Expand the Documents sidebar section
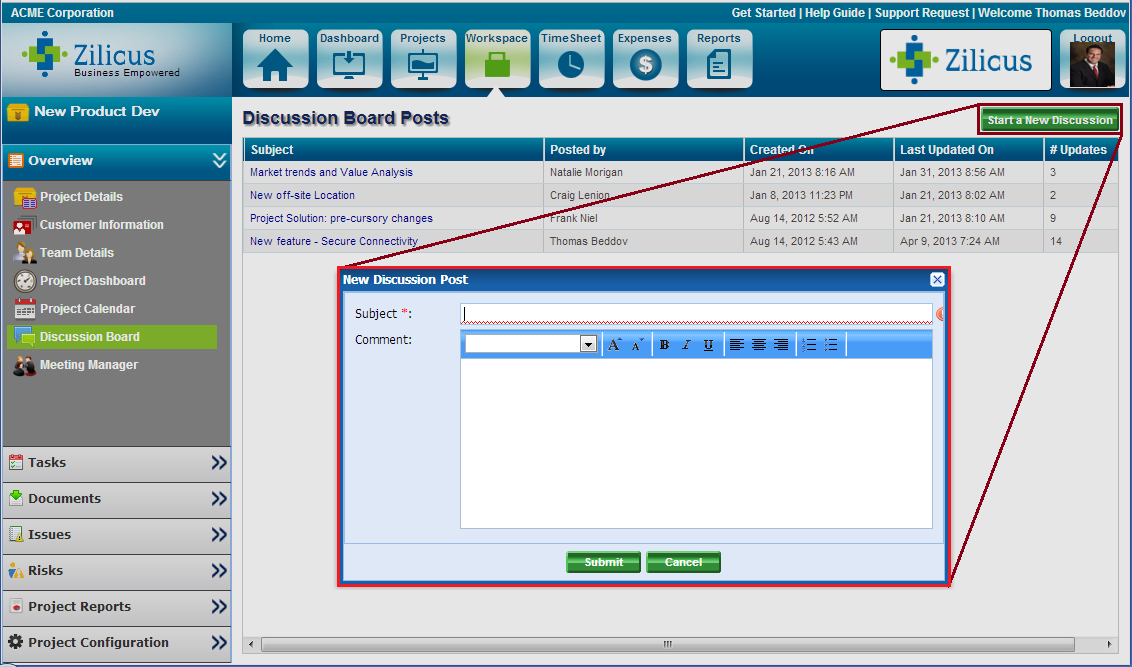 pyautogui.click(x=219, y=499)
